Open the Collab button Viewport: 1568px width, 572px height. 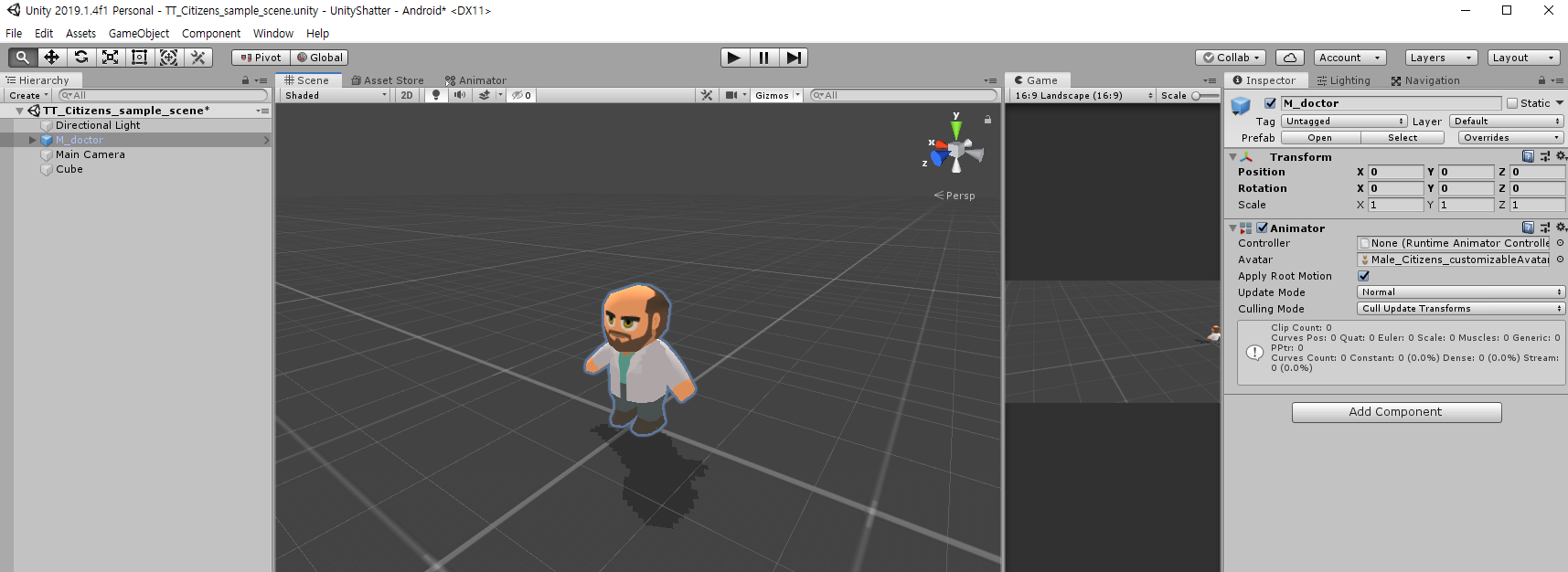coord(1231,58)
